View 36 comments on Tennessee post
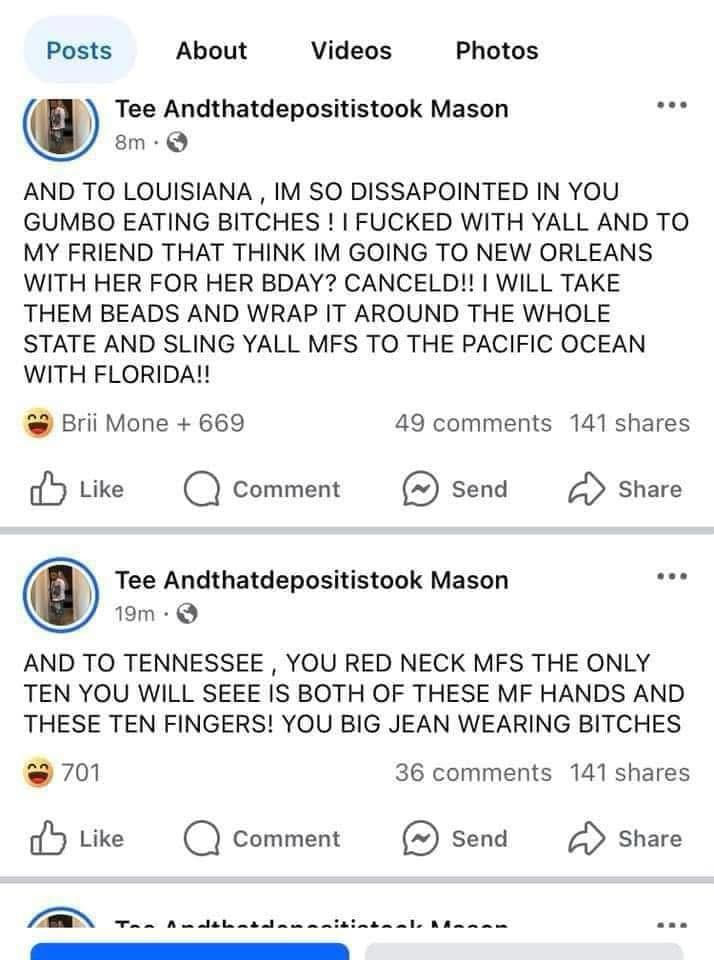This screenshot has height=960, width=714. (x=473, y=773)
